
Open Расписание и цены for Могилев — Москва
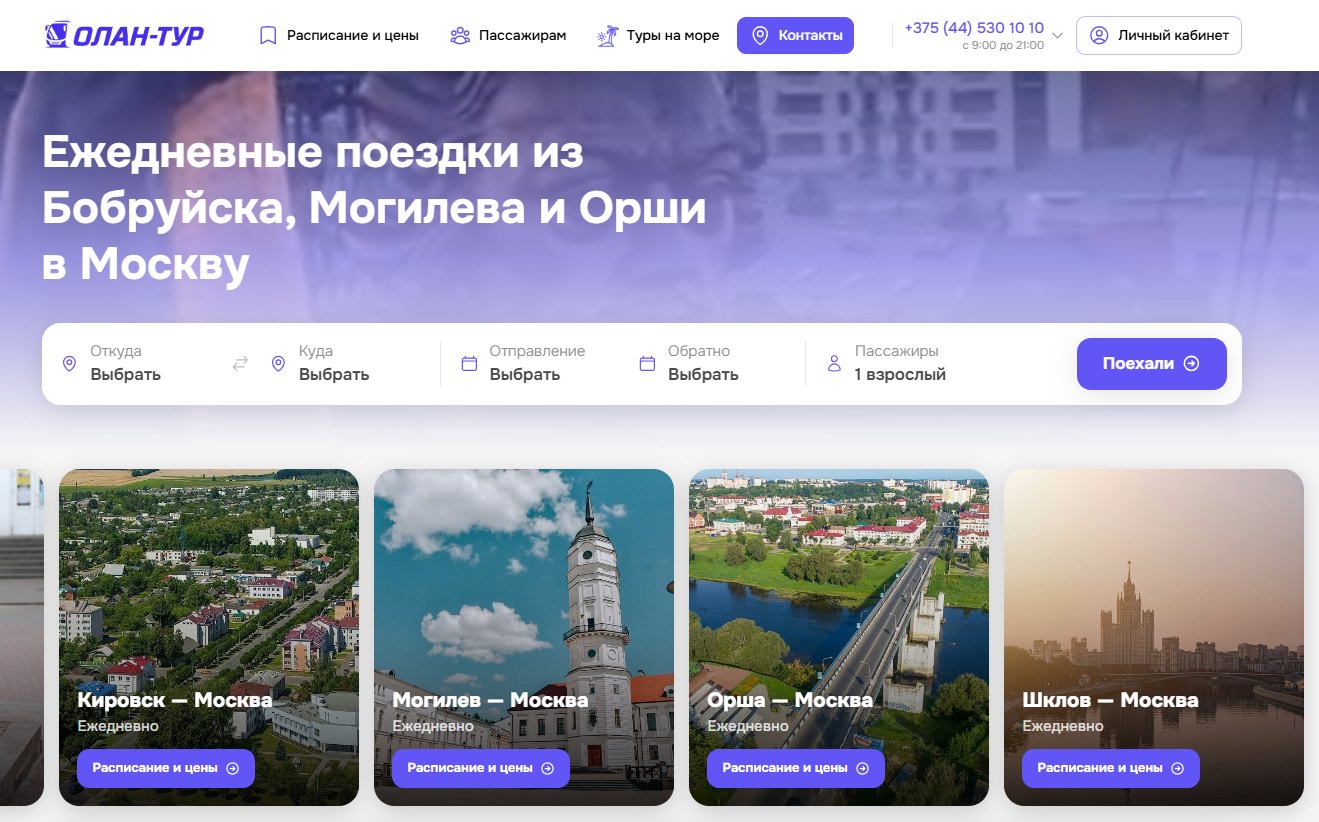(481, 768)
